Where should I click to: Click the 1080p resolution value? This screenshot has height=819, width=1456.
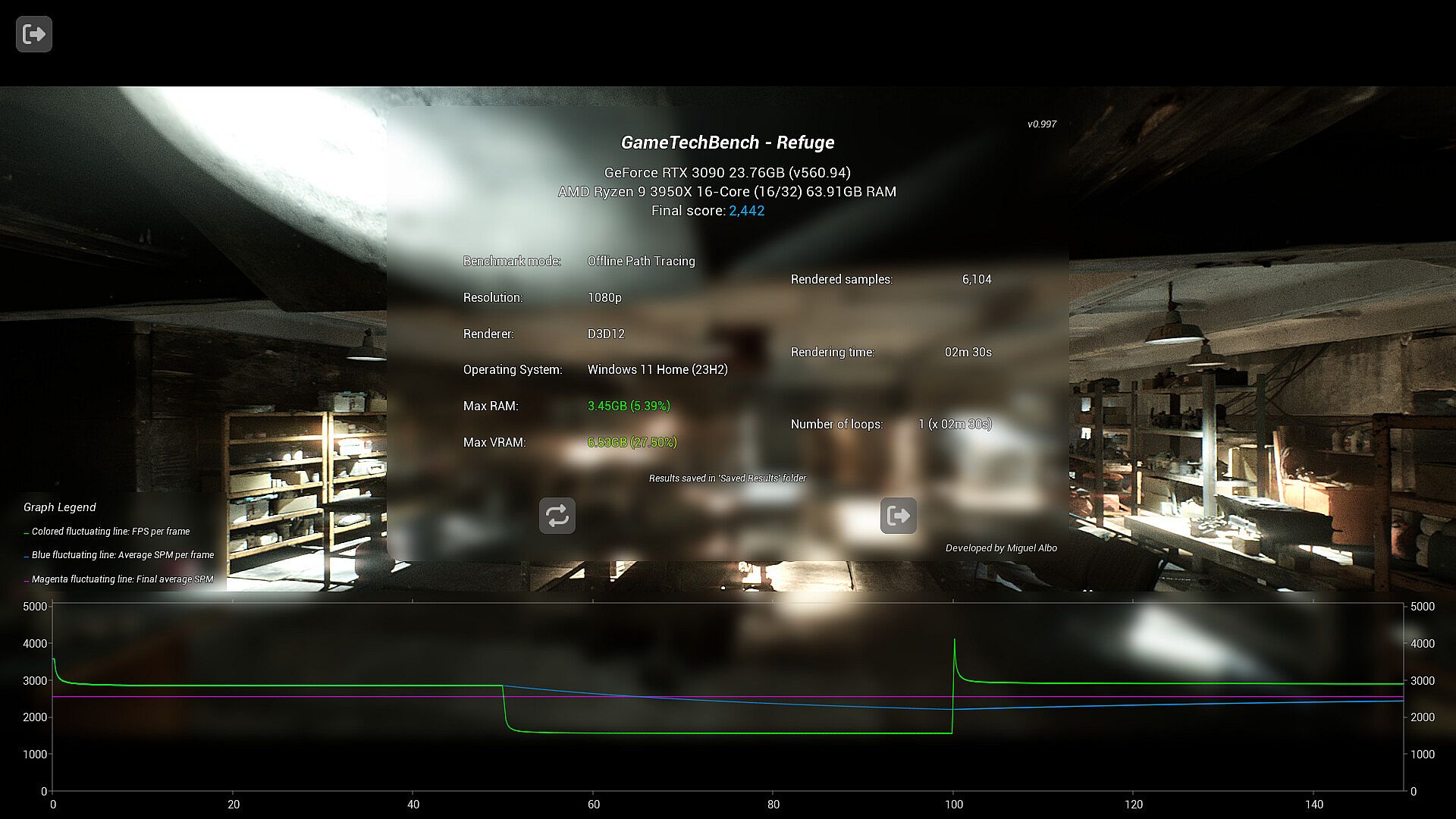pos(604,297)
